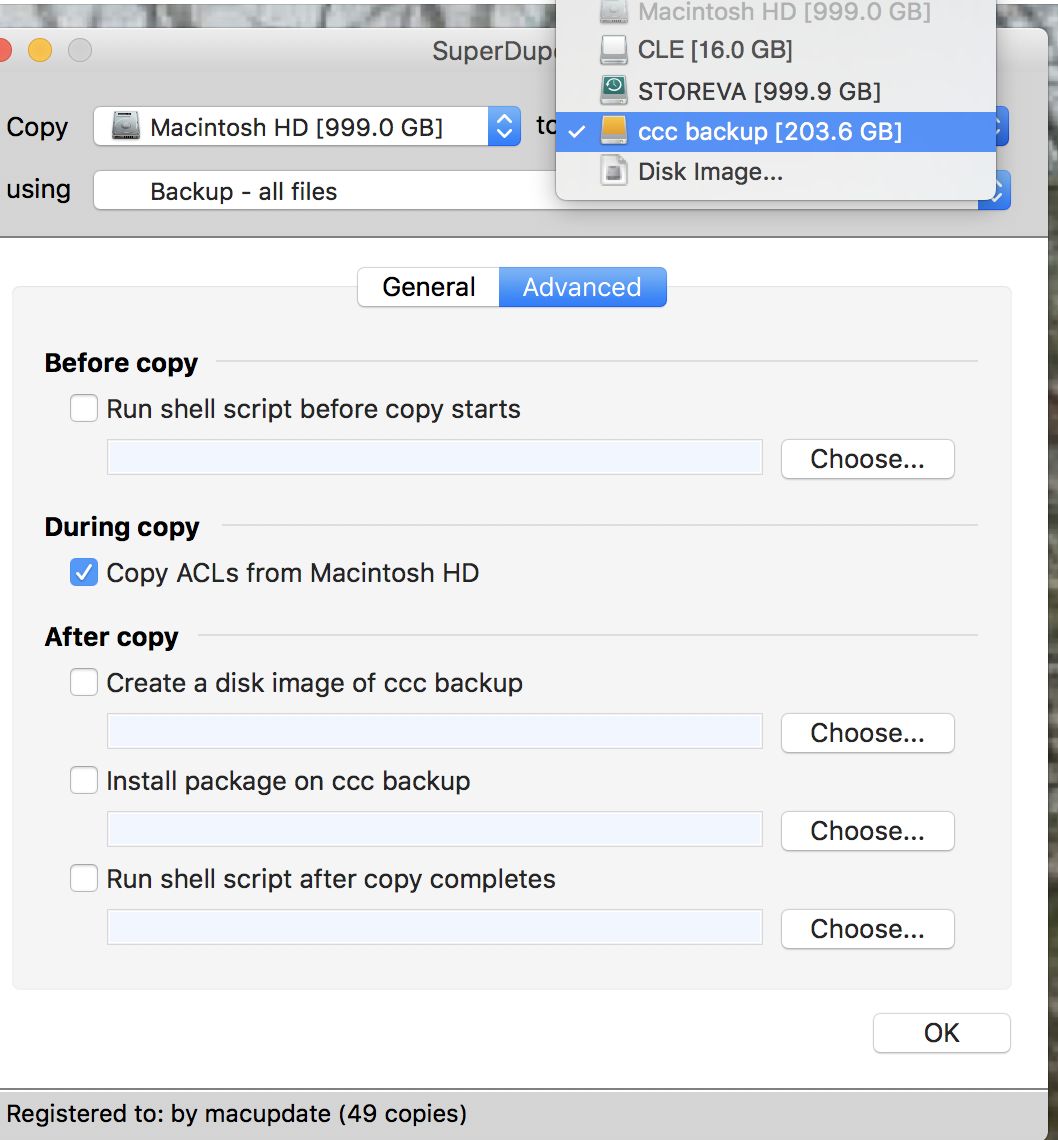1058x1140 pixels.
Task: Enable Run shell script before copy starts
Action: pyautogui.click(x=84, y=409)
